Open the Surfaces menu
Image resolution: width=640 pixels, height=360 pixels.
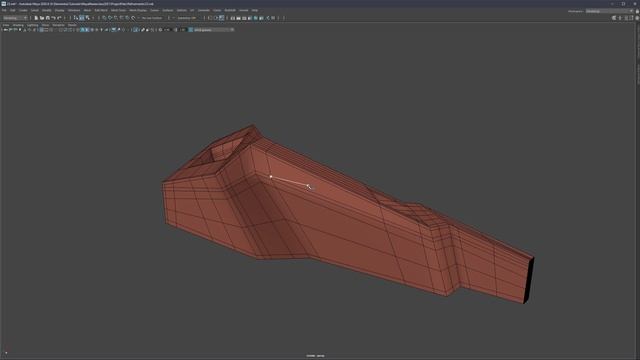point(168,10)
